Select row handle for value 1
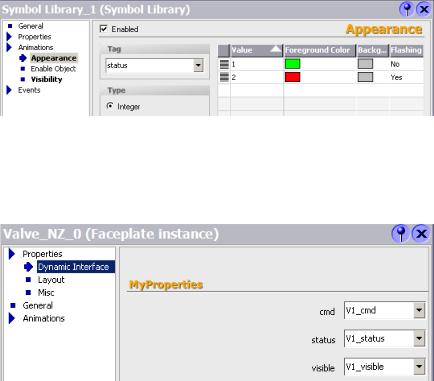The image size is (434, 381). click(224, 64)
